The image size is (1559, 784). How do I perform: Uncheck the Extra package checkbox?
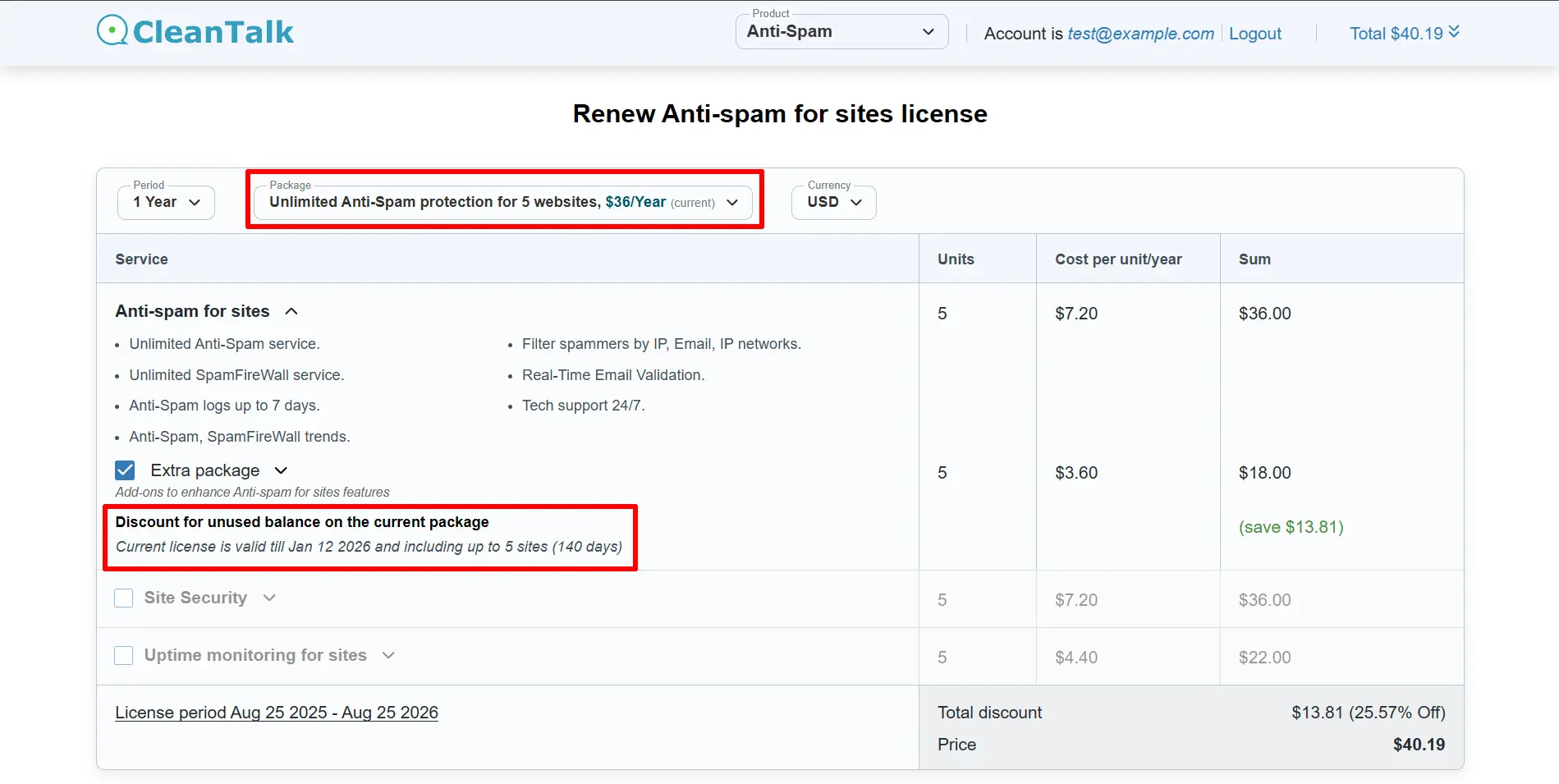click(125, 470)
